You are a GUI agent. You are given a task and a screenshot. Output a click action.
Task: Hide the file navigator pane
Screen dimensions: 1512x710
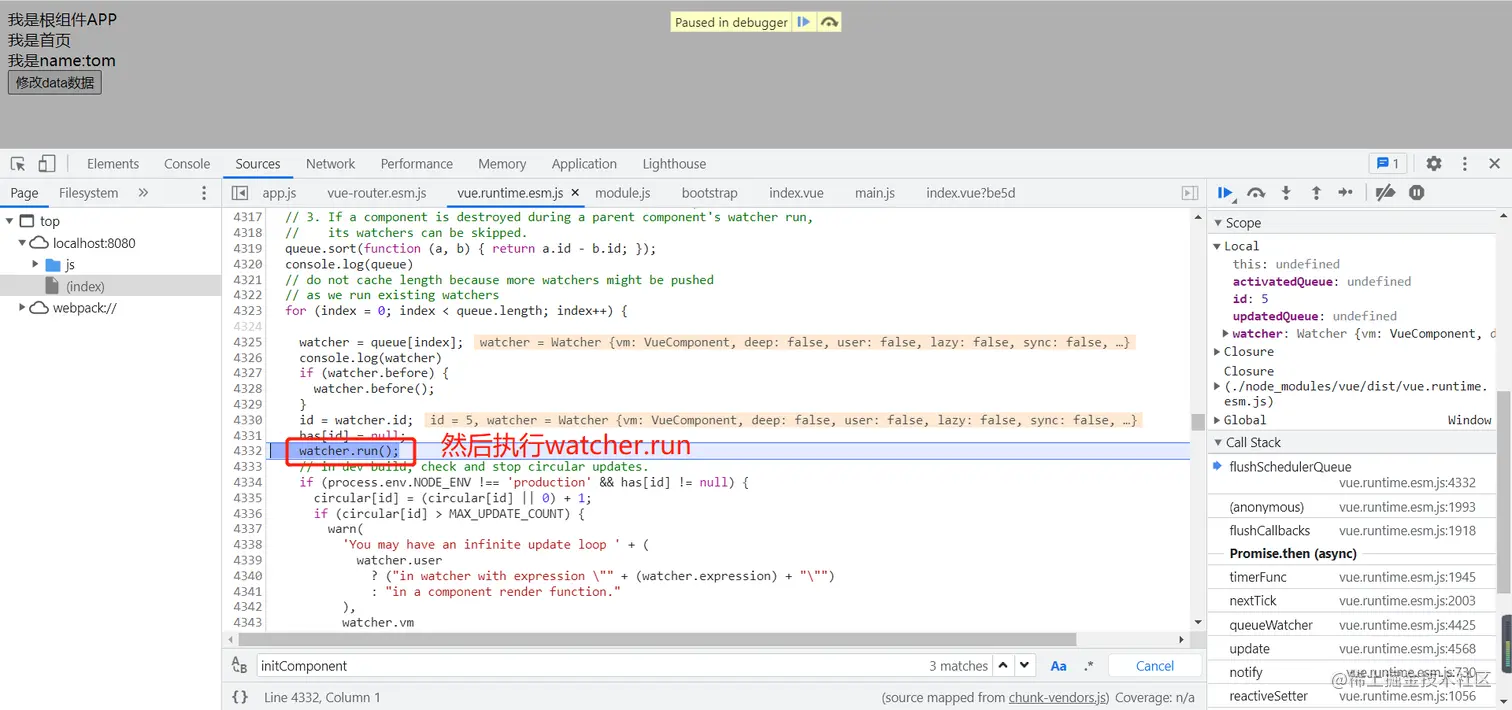click(240, 193)
